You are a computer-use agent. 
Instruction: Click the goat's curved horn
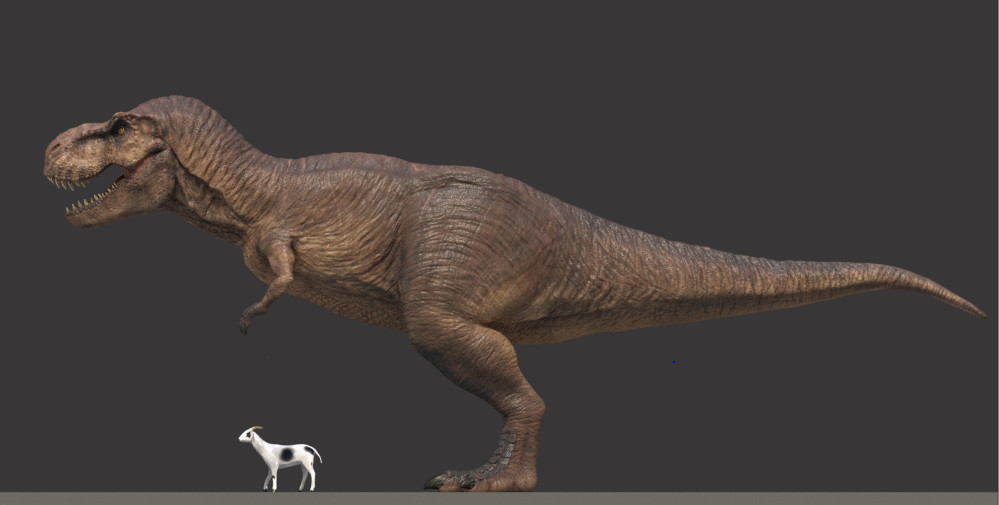pos(254,429)
